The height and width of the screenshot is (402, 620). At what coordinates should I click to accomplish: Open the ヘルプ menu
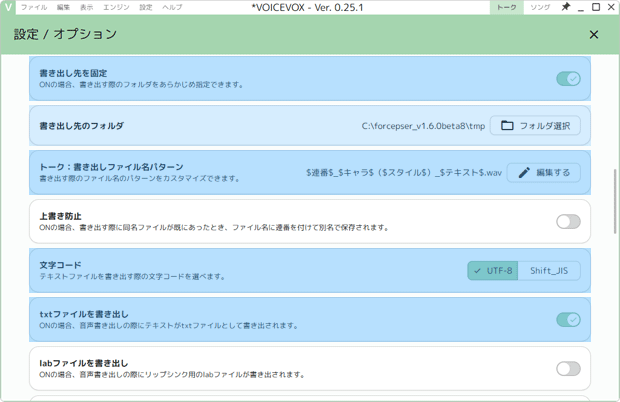coord(172,7)
